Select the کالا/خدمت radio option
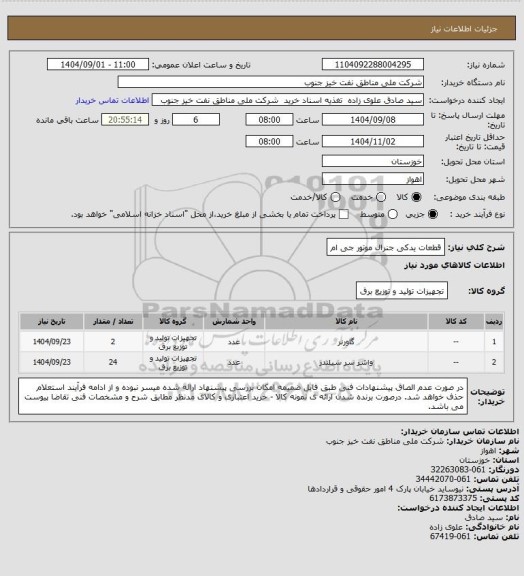This screenshot has width=524, height=576. (335, 197)
